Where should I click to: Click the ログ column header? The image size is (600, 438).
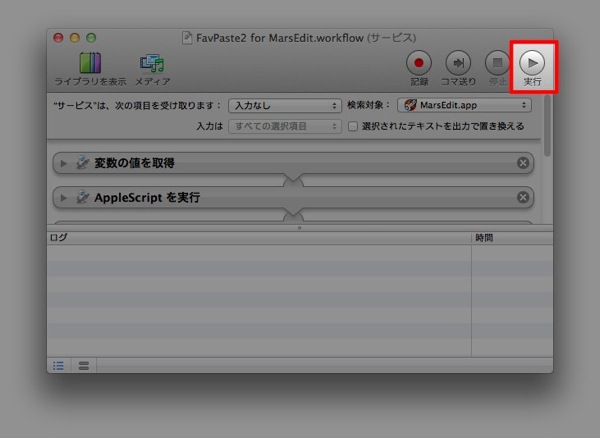pyautogui.click(x=259, y=238)
